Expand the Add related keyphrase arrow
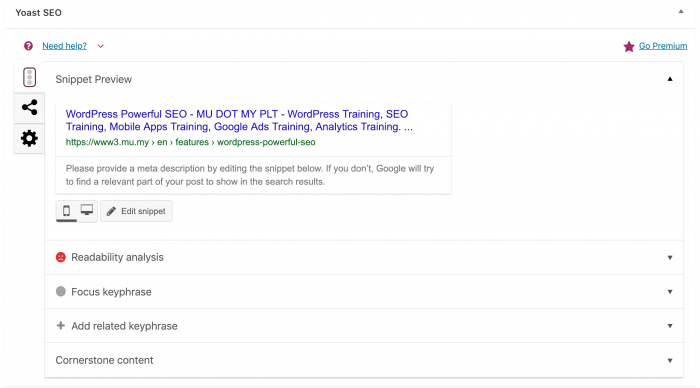 click(x=670, y=326)
